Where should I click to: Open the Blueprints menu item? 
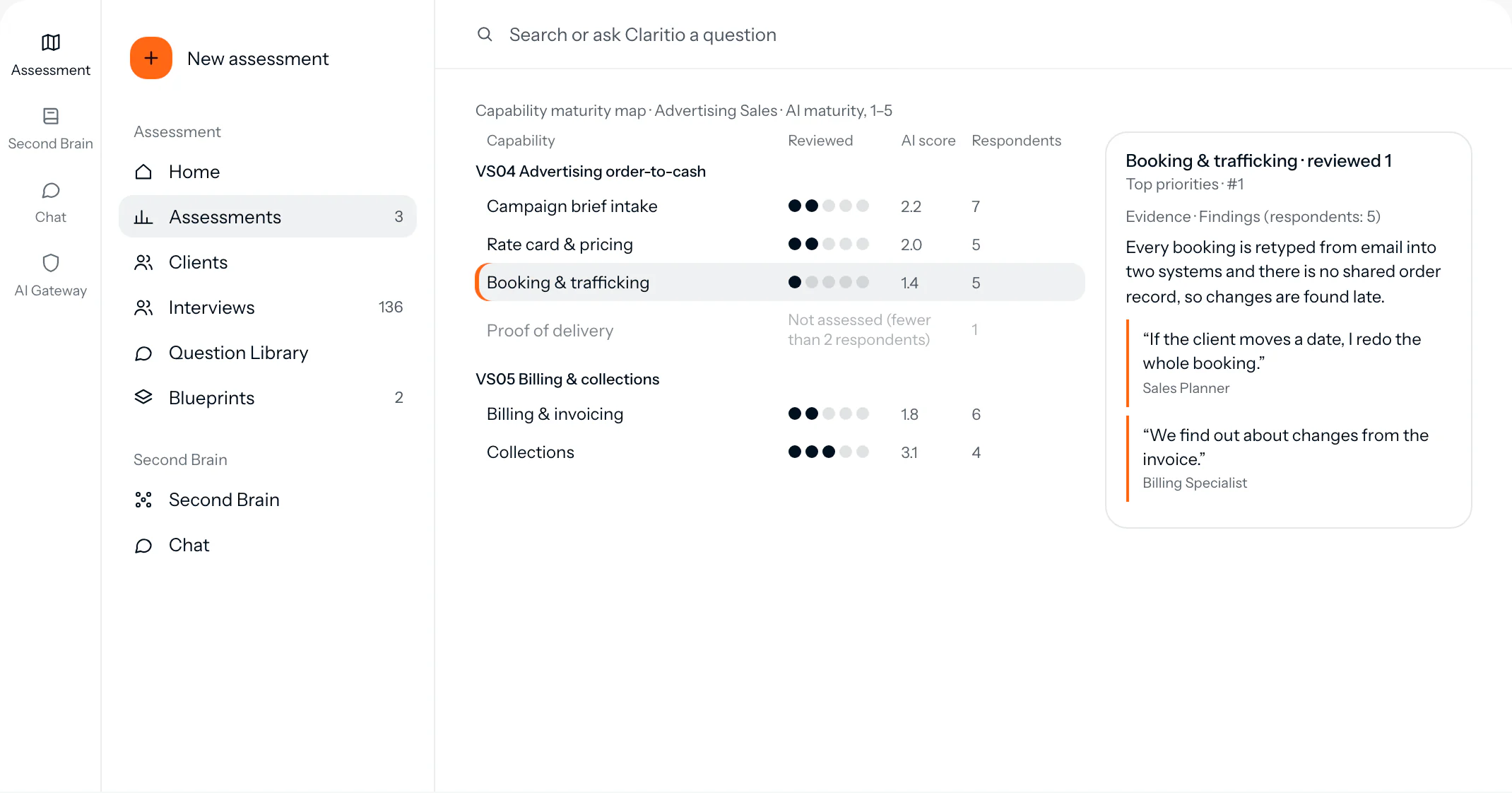(268, 398)
